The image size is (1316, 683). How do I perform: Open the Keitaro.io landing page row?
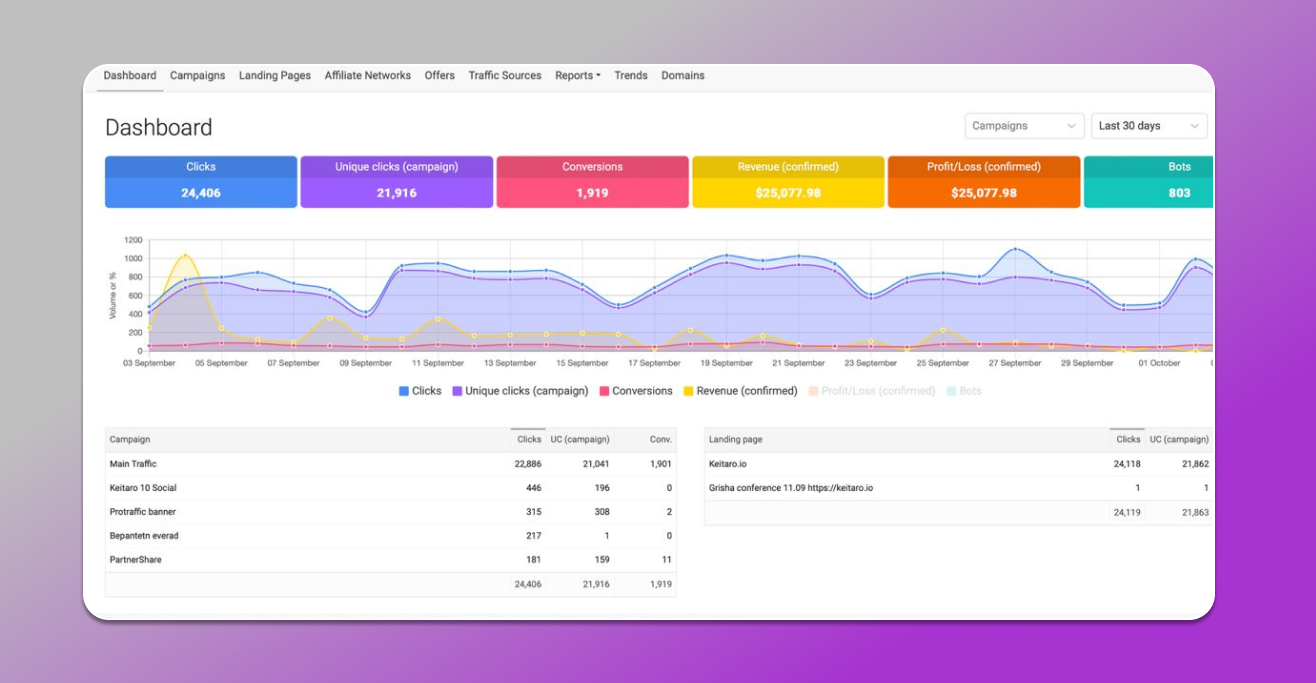pos(727,464)
